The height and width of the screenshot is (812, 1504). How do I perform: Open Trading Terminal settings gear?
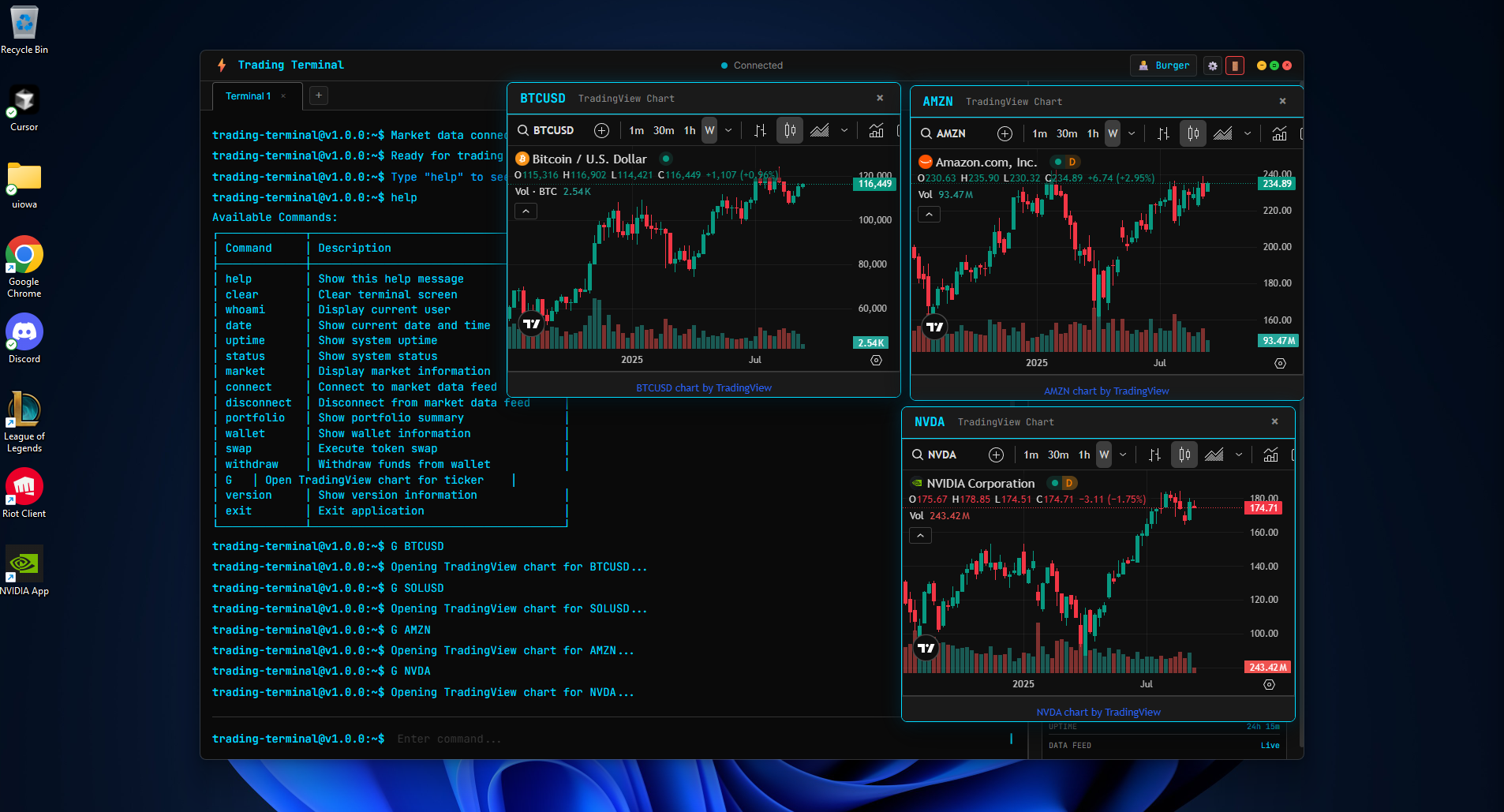pyautogui.click(x=1213, y=65)
